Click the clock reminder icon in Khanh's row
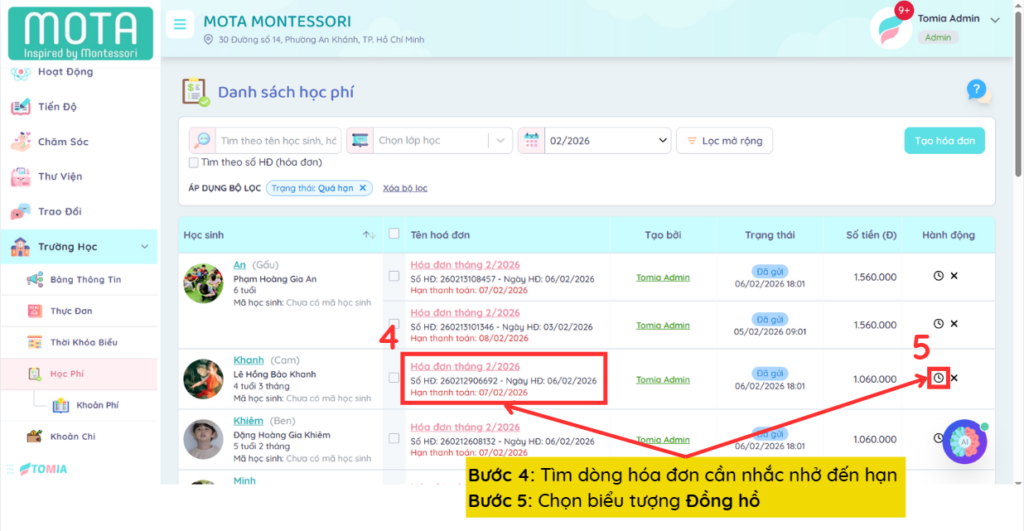 click(x=938, y=378)
